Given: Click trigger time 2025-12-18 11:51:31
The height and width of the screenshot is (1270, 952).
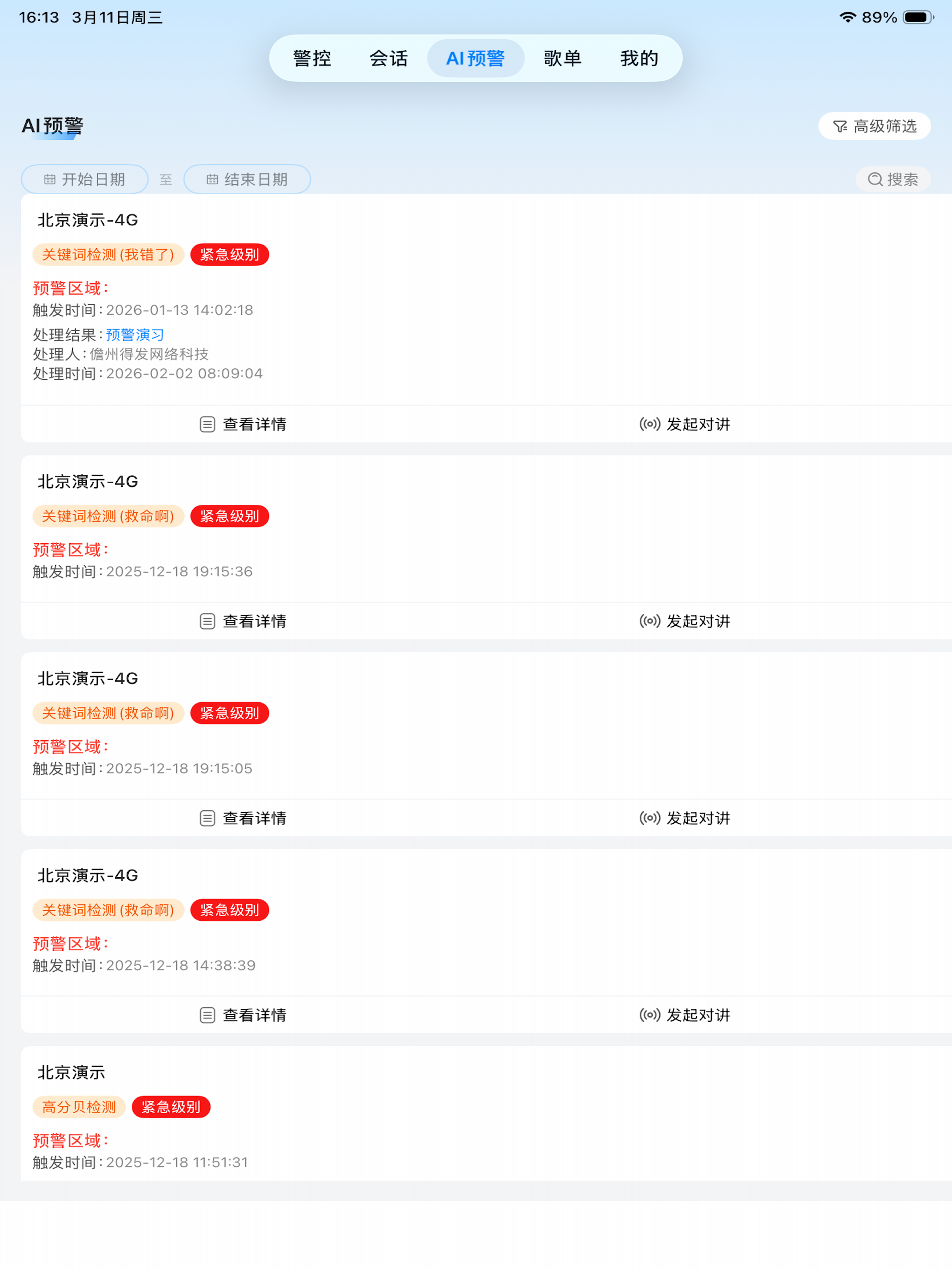Looking at the screenshot, I should point(177,1162).
